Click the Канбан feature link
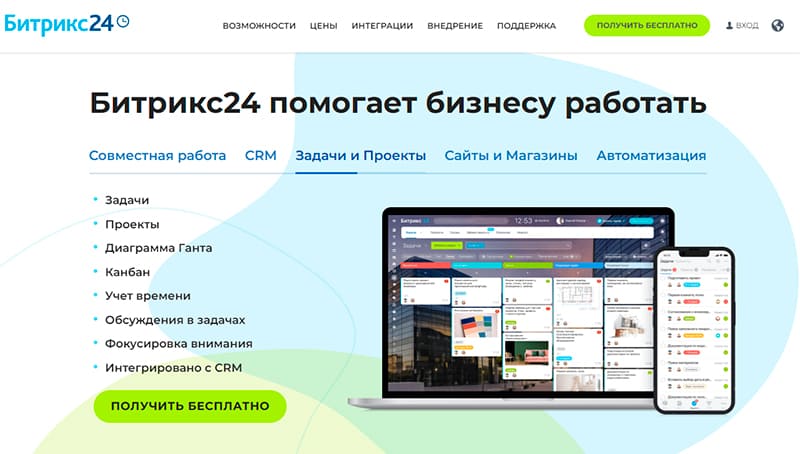Viewport: 800px width, 454px height. coord(127,272)
